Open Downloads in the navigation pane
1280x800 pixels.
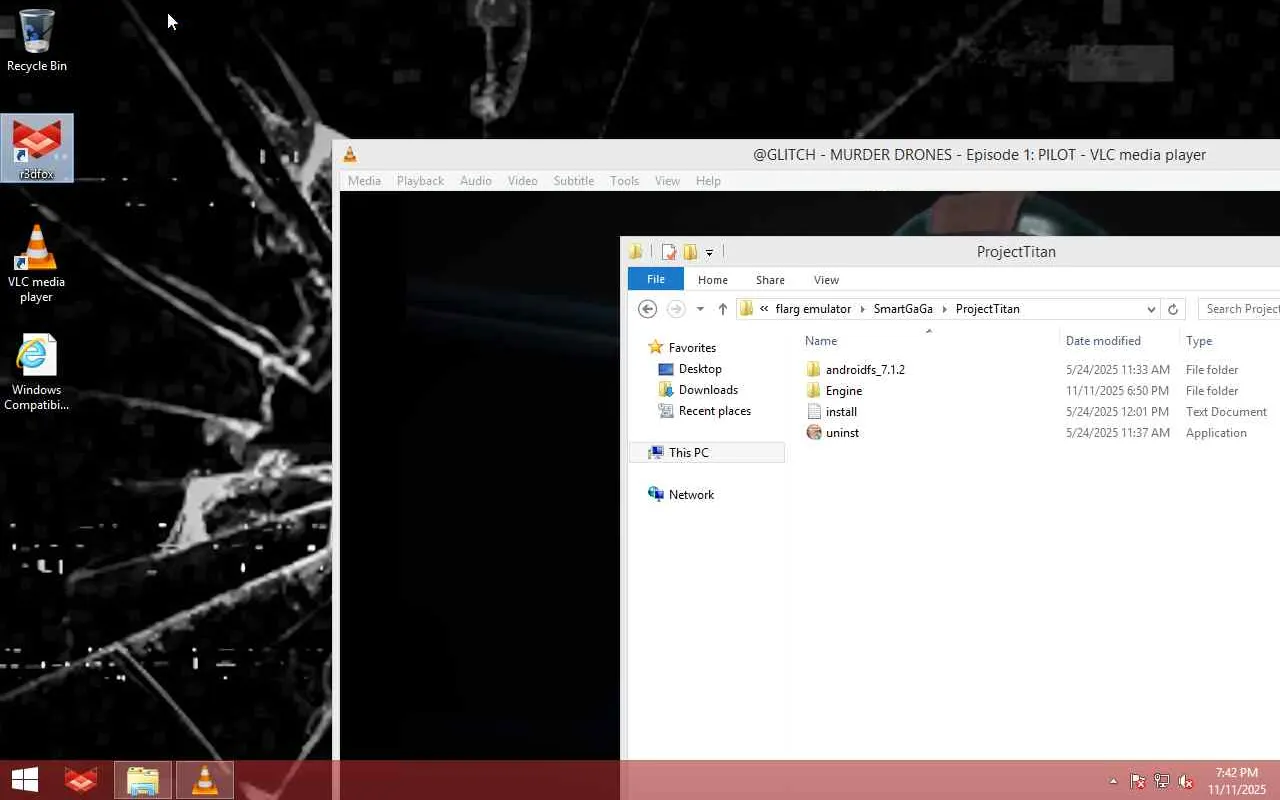pos(708,390)
